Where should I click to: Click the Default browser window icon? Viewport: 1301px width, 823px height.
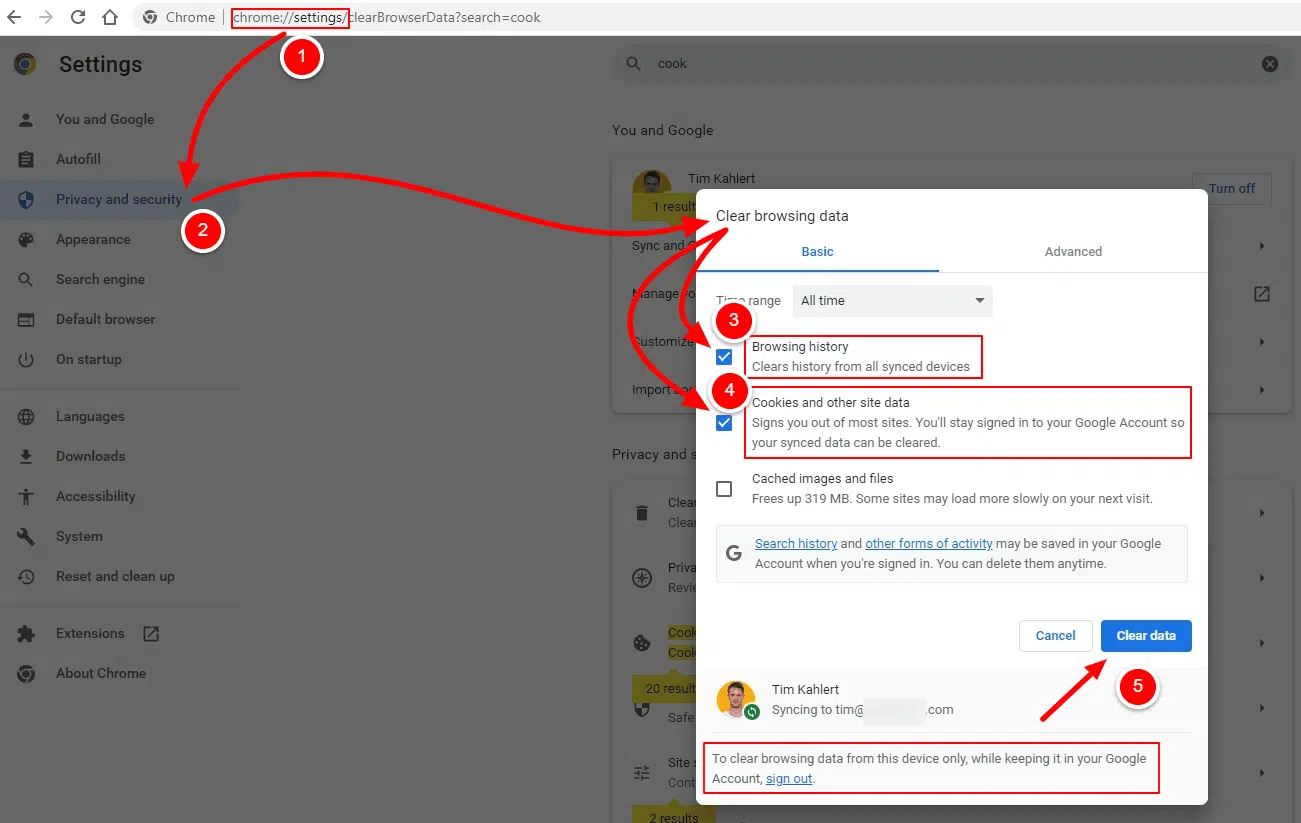(26, 319)
